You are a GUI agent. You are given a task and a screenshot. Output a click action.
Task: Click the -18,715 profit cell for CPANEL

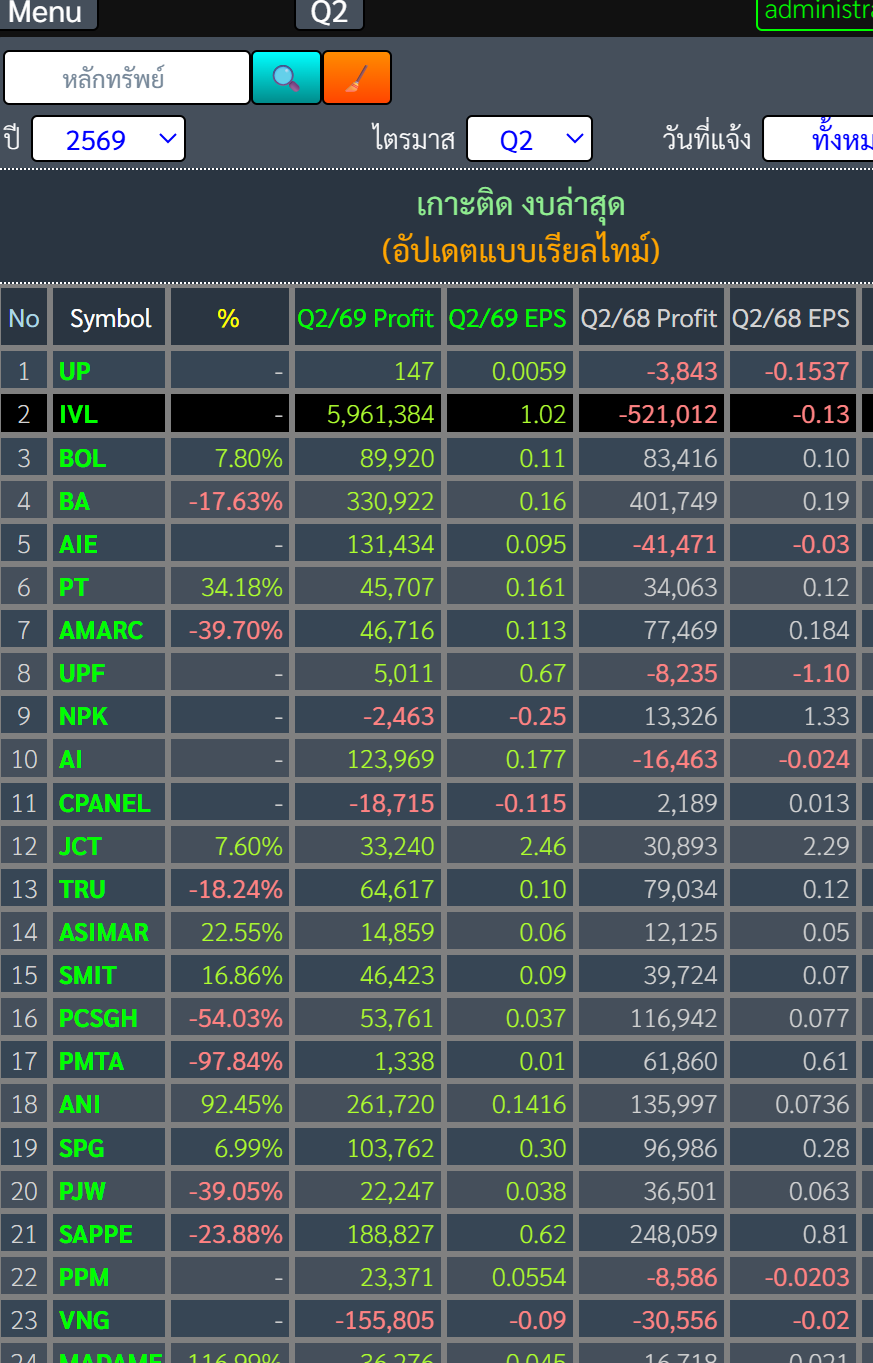[x=368, y=803]
